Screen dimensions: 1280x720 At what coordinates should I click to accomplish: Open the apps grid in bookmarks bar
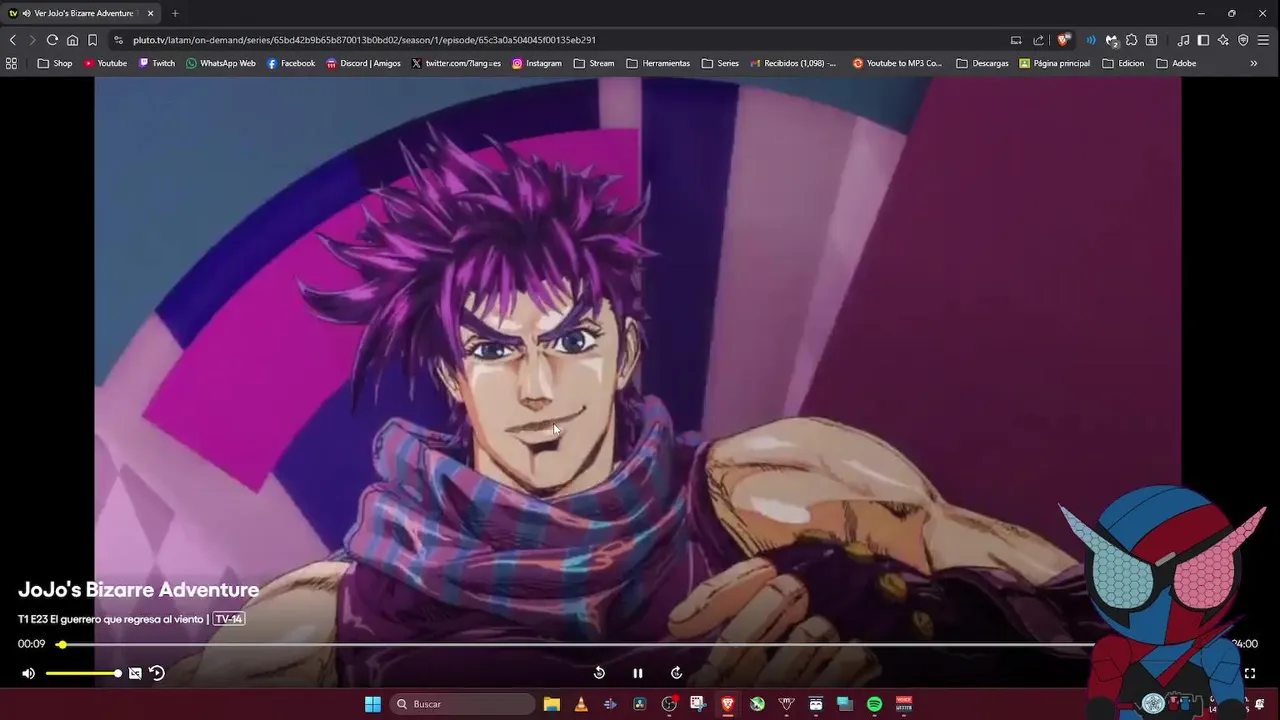(x=12, y=63)
